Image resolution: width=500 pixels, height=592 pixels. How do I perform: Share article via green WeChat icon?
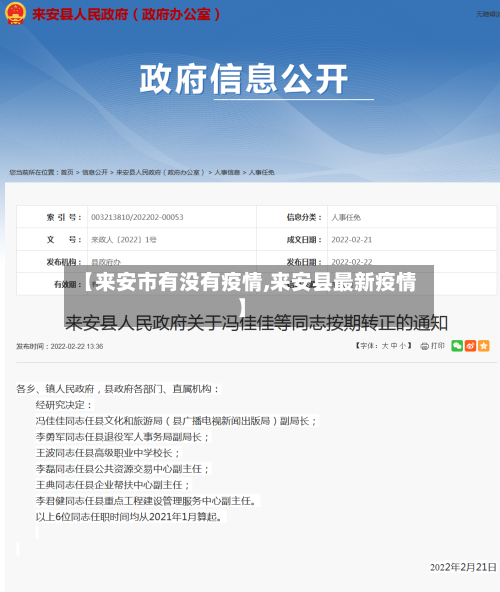click(457, 345)
